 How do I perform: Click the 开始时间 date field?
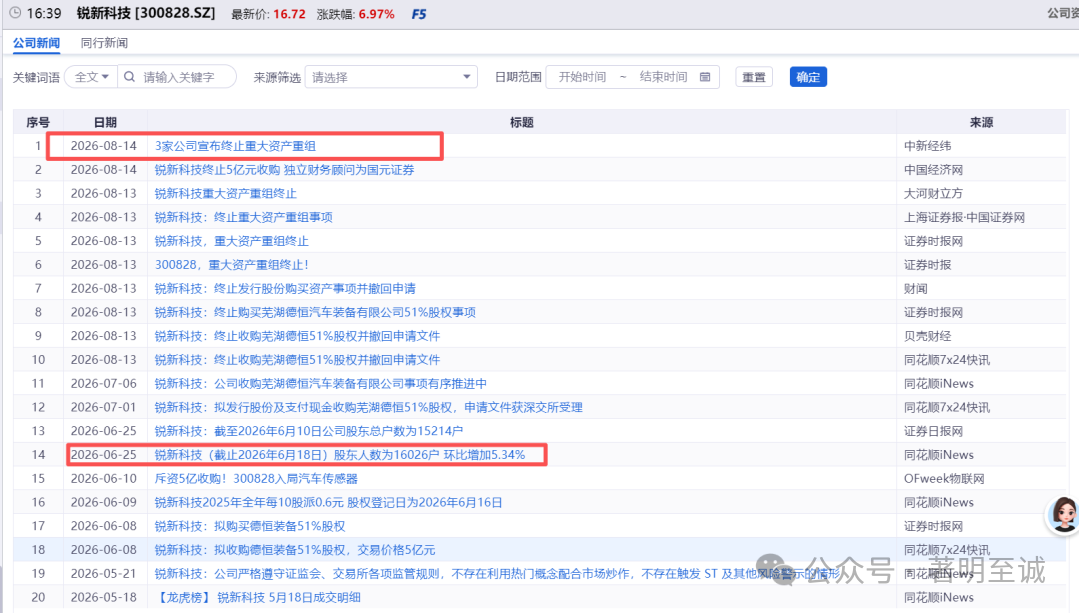582,77
